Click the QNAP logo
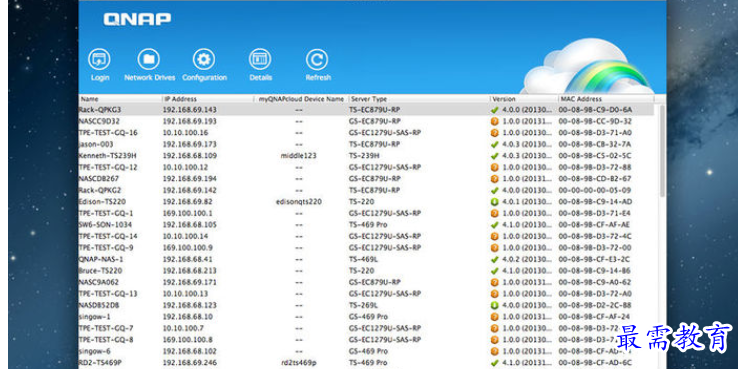The height and width of the screenshot is (369, 738). (137, 19)
